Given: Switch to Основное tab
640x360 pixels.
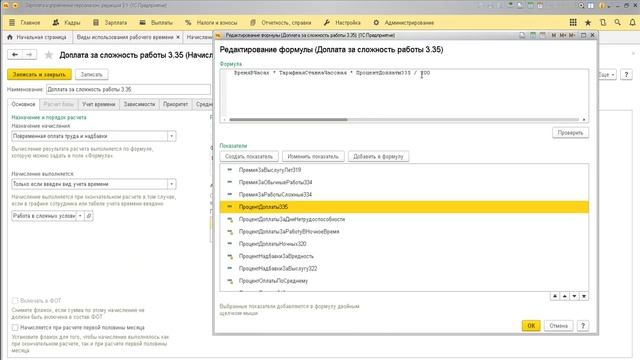Looking at the screenshot, I should [23, 104].
